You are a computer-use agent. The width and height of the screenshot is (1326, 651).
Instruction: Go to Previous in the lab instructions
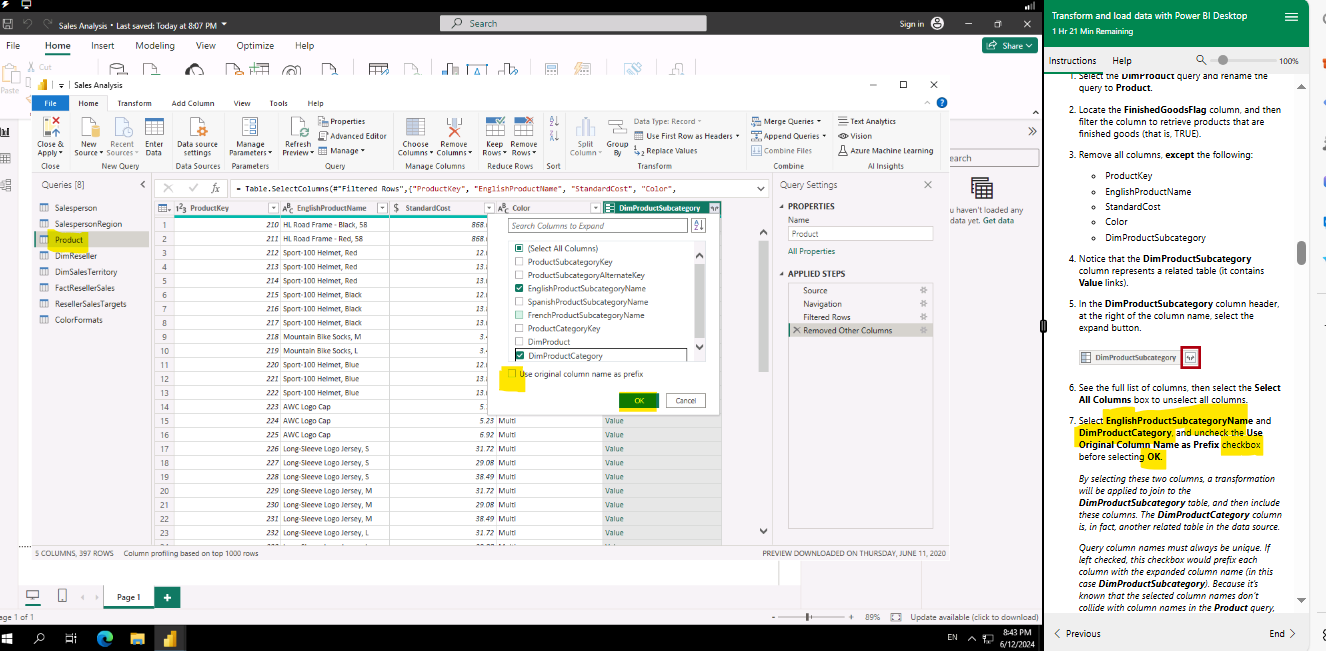click(x=1077, y=634)
